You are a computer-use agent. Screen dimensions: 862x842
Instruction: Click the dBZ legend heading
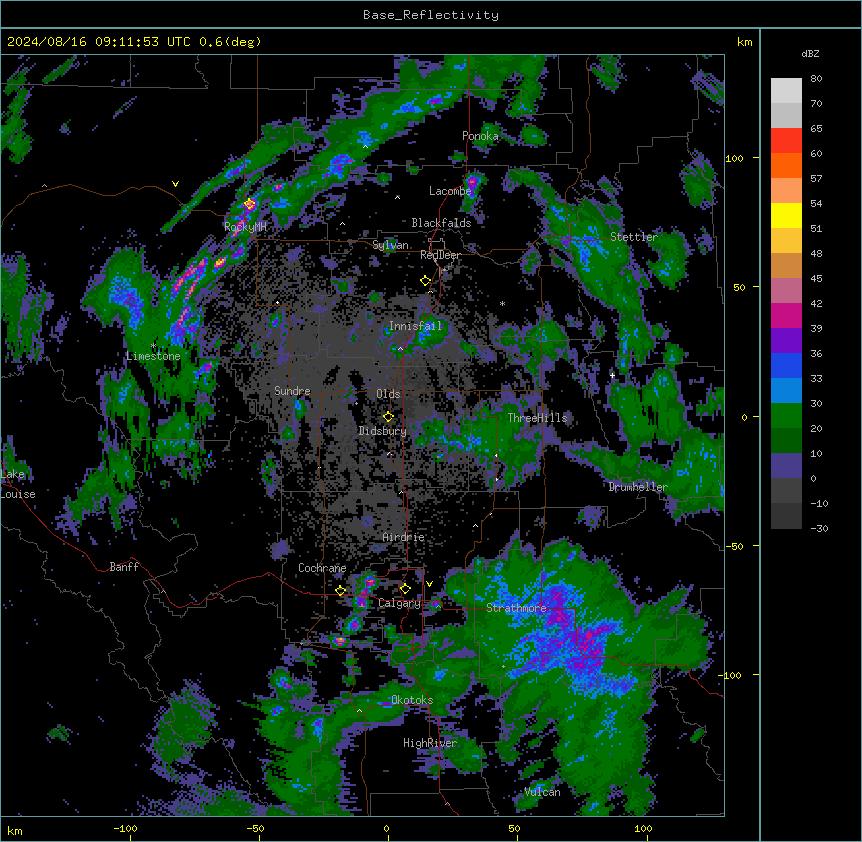(x=810, y=53)
